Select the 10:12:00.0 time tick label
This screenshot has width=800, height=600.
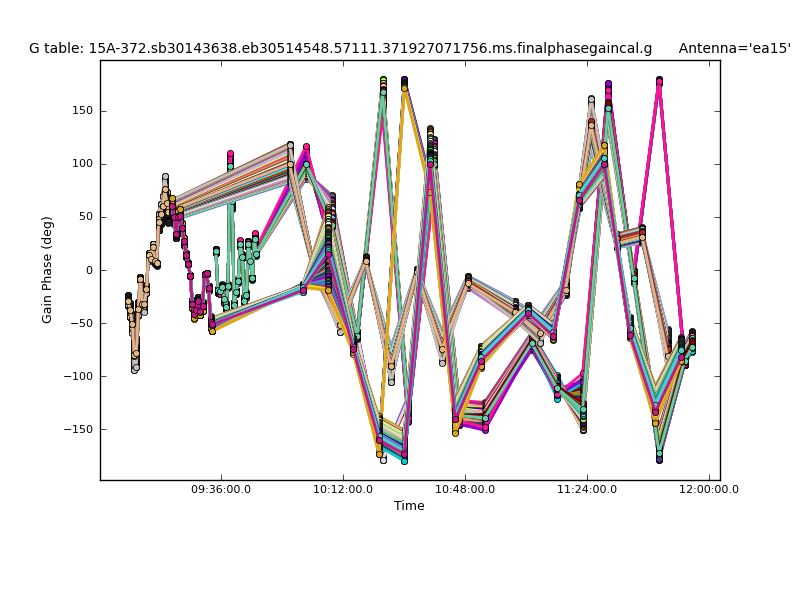[x=343, y=489]
